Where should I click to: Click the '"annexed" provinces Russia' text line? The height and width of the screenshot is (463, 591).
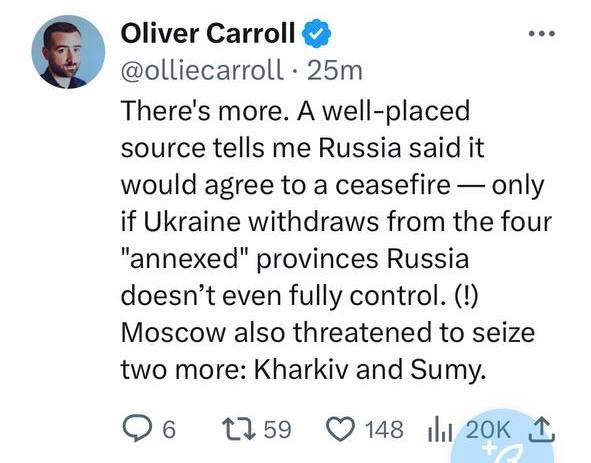click(295, 259)
